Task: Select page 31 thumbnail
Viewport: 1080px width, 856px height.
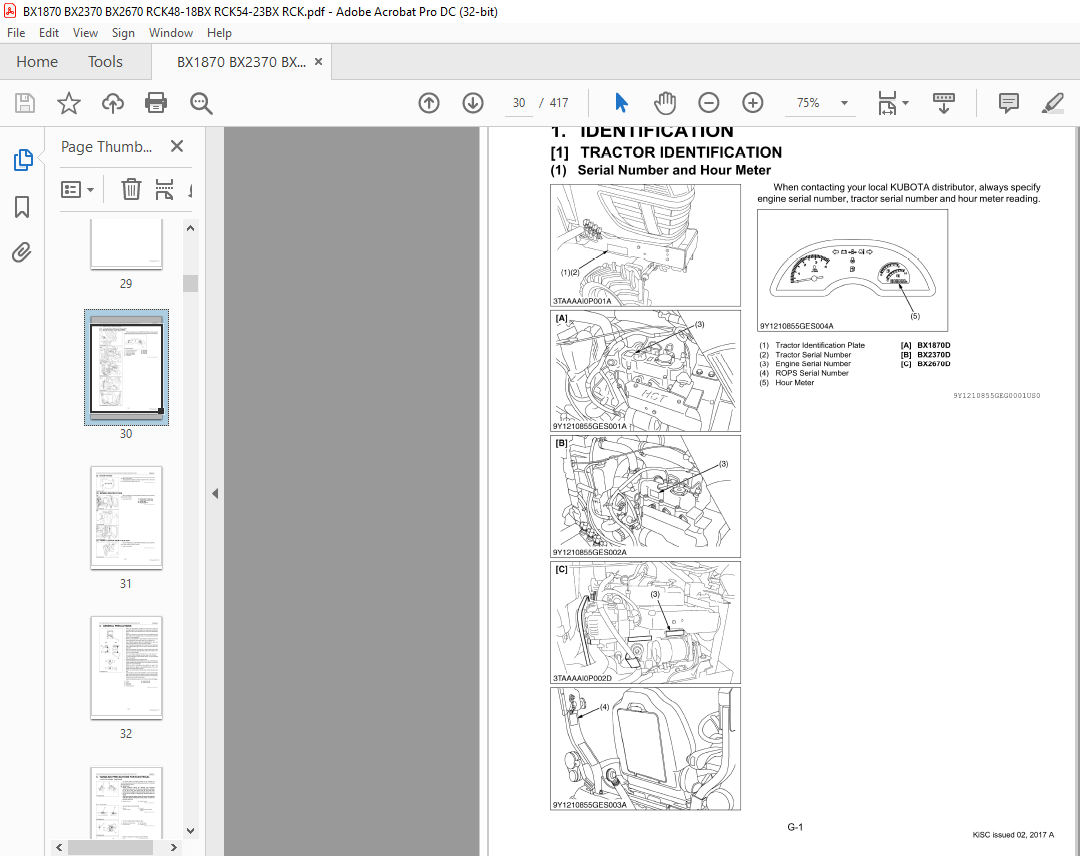Action: [x=126, y=518]
